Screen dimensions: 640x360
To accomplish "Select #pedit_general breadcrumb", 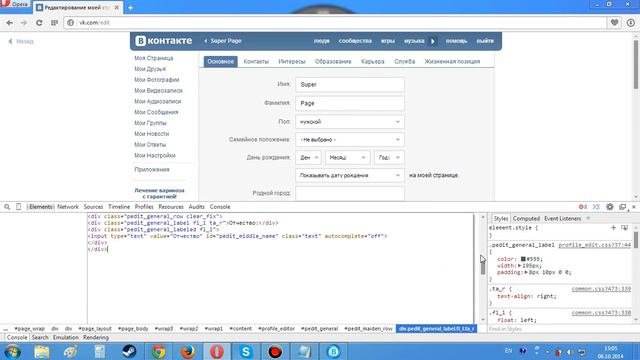I will (320, 329).
